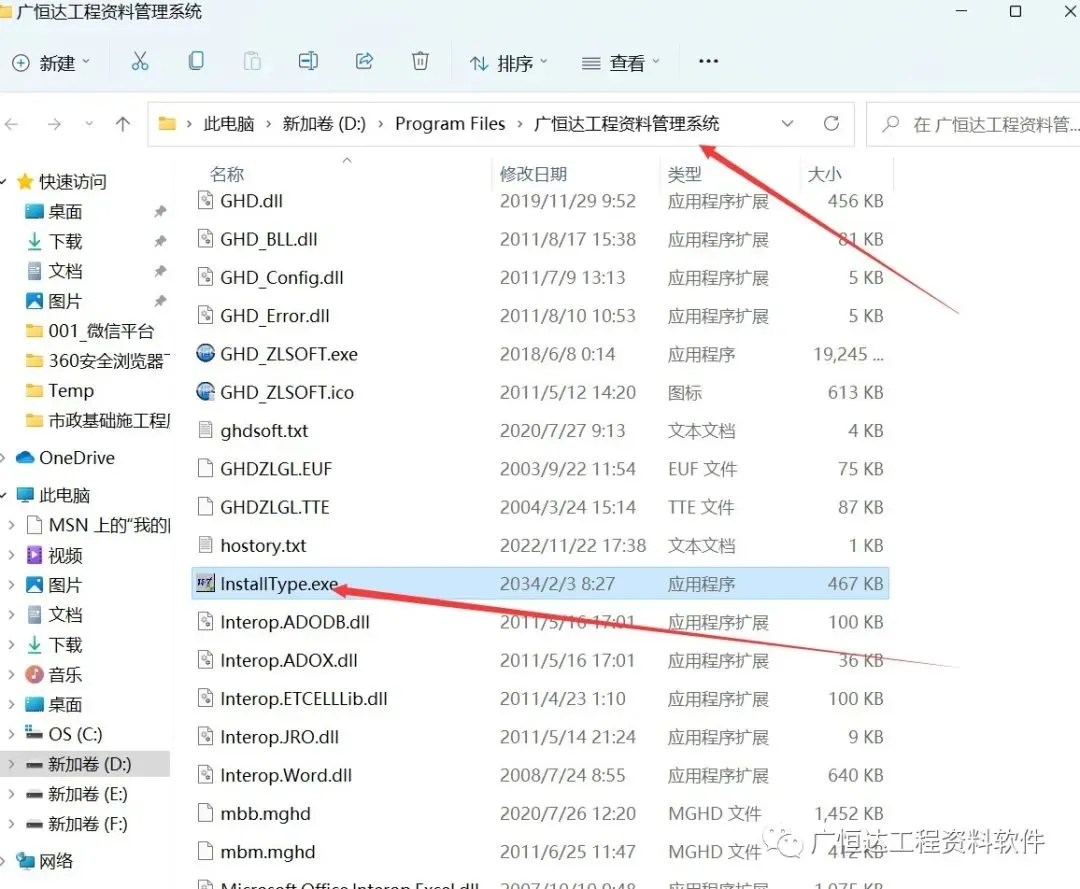Click the 网络 network icon

point(25,861)
